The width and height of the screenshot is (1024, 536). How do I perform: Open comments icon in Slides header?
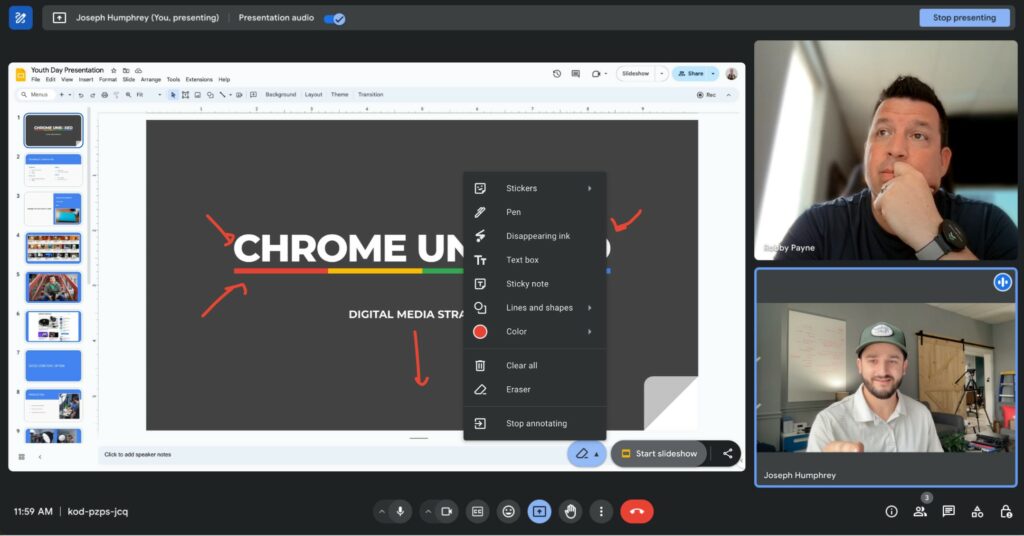click(x=575, y=74)
